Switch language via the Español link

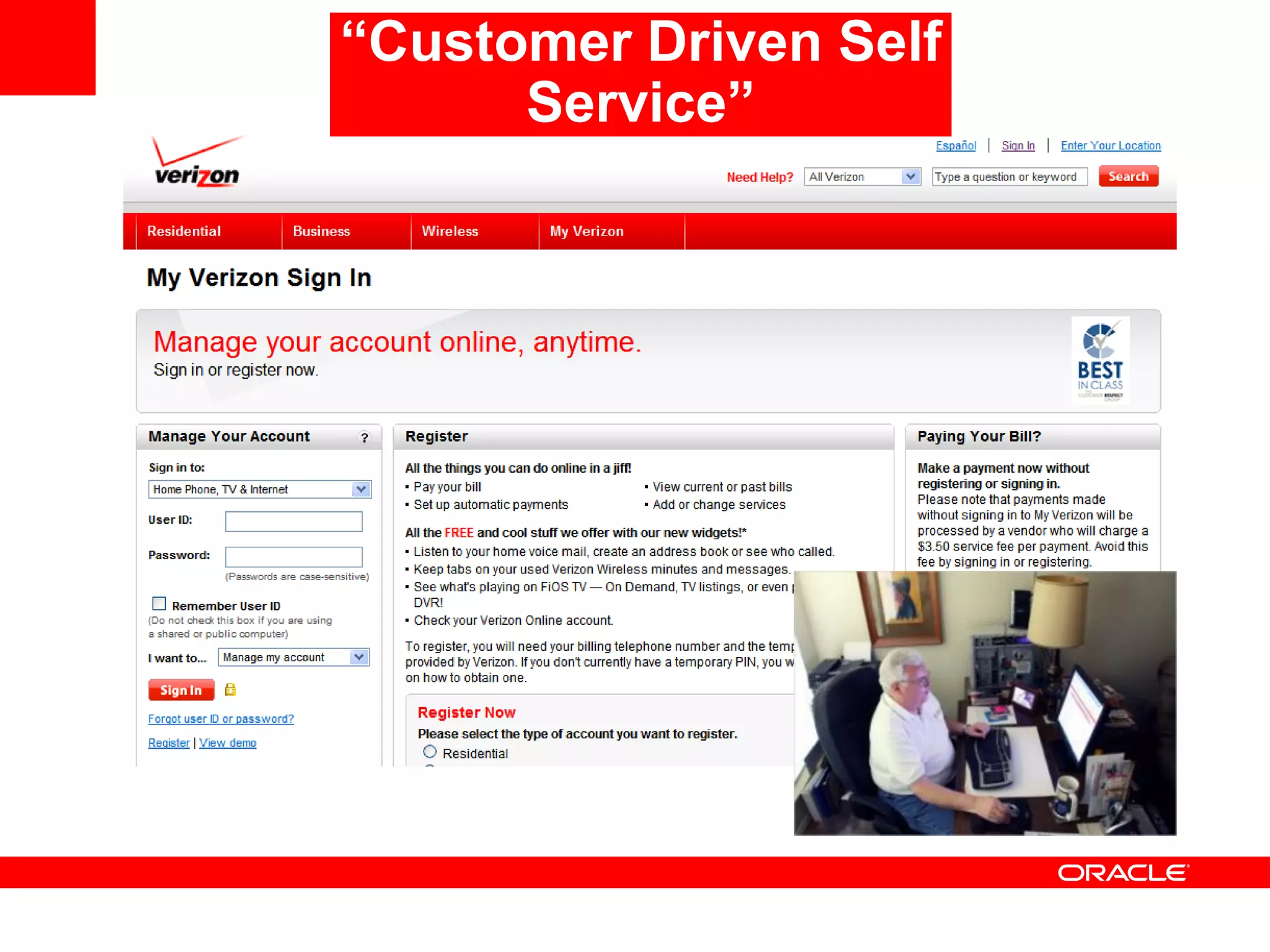(x=956, y=146)
